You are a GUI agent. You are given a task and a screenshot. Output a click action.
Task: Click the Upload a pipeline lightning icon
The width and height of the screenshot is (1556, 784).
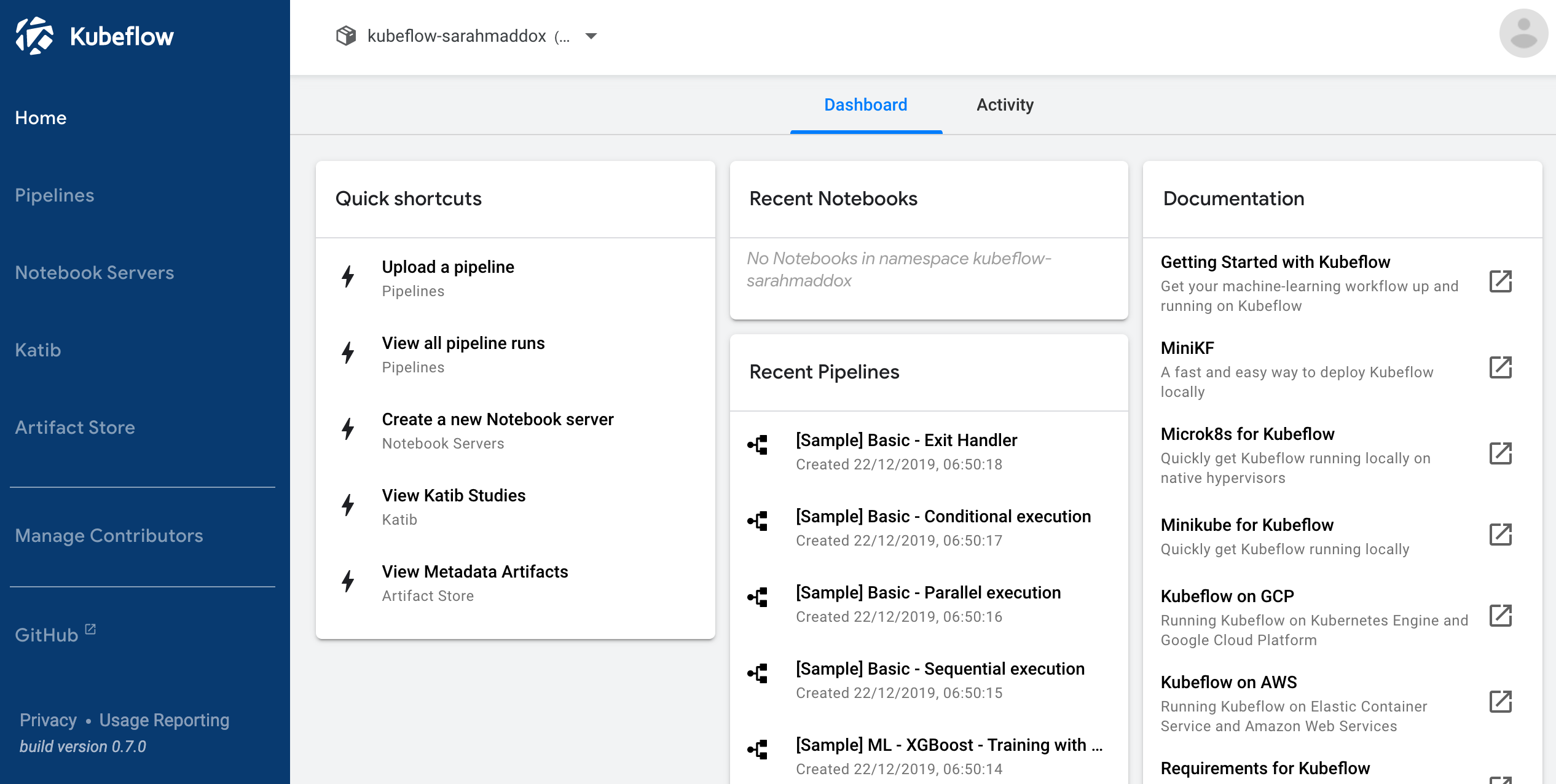point(348,277)
